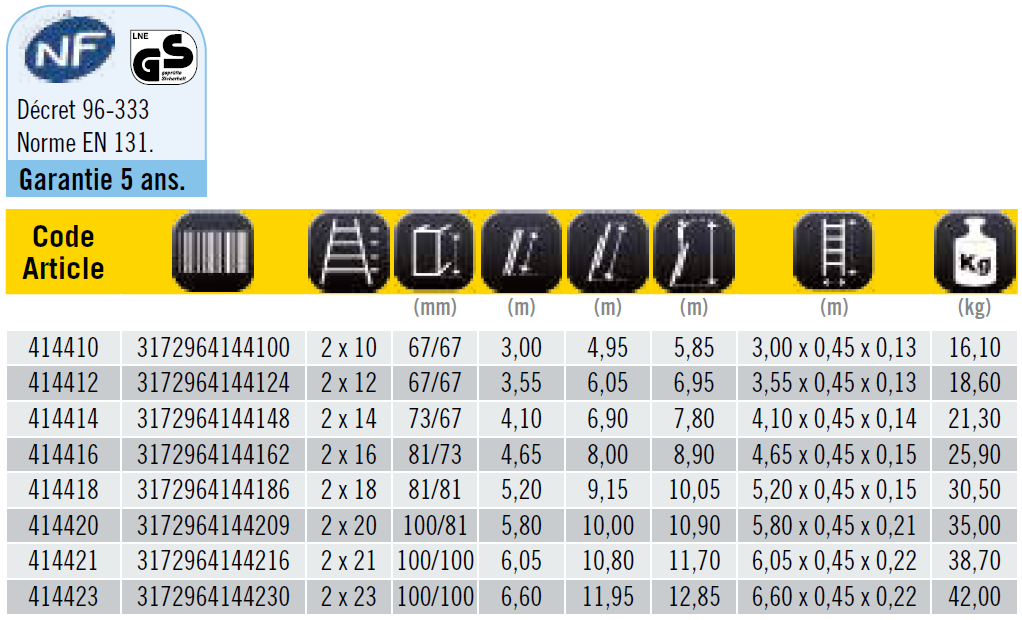Image resolution: width=1022 pixels, height=620 pixels.
Task: Click the '(mm)' unit label
Action: tap(435, 307)
